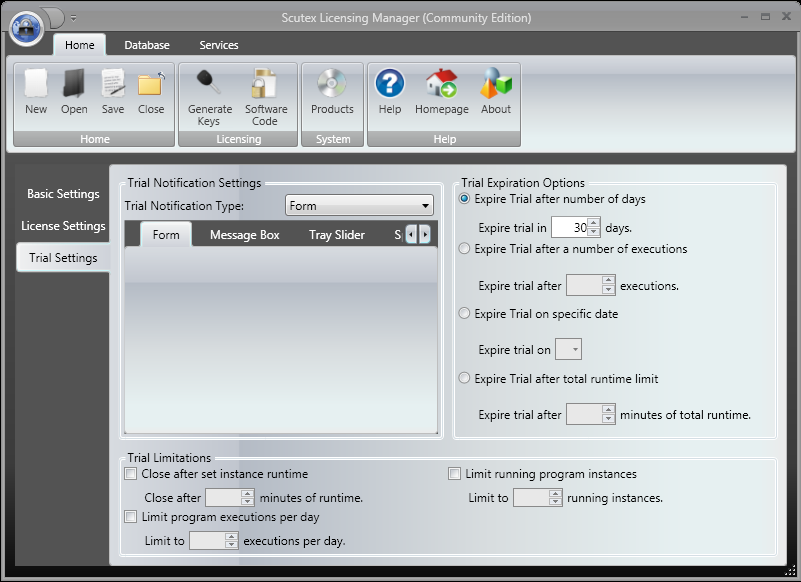This screenshot has width=801, height=582.
Task: Minimize the Scutex Licensing Manager window
Action: pos(744,17)
